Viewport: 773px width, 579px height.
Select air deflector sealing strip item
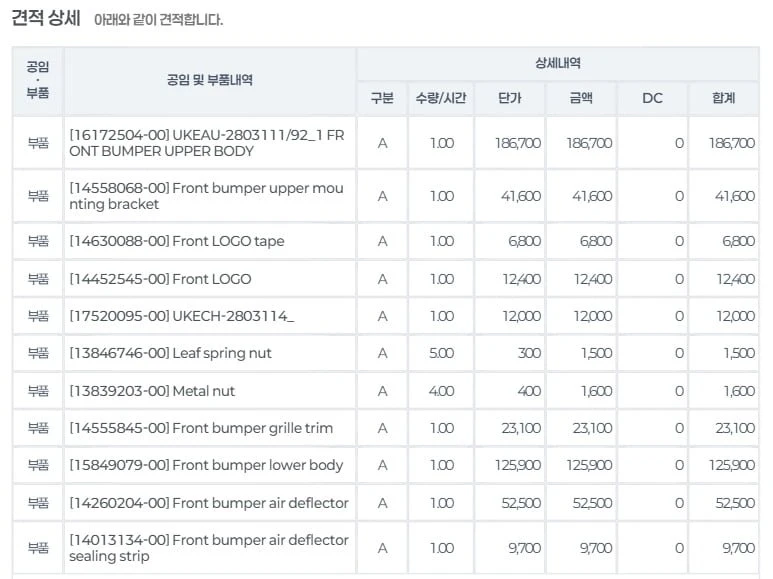(x=209, y=548)
